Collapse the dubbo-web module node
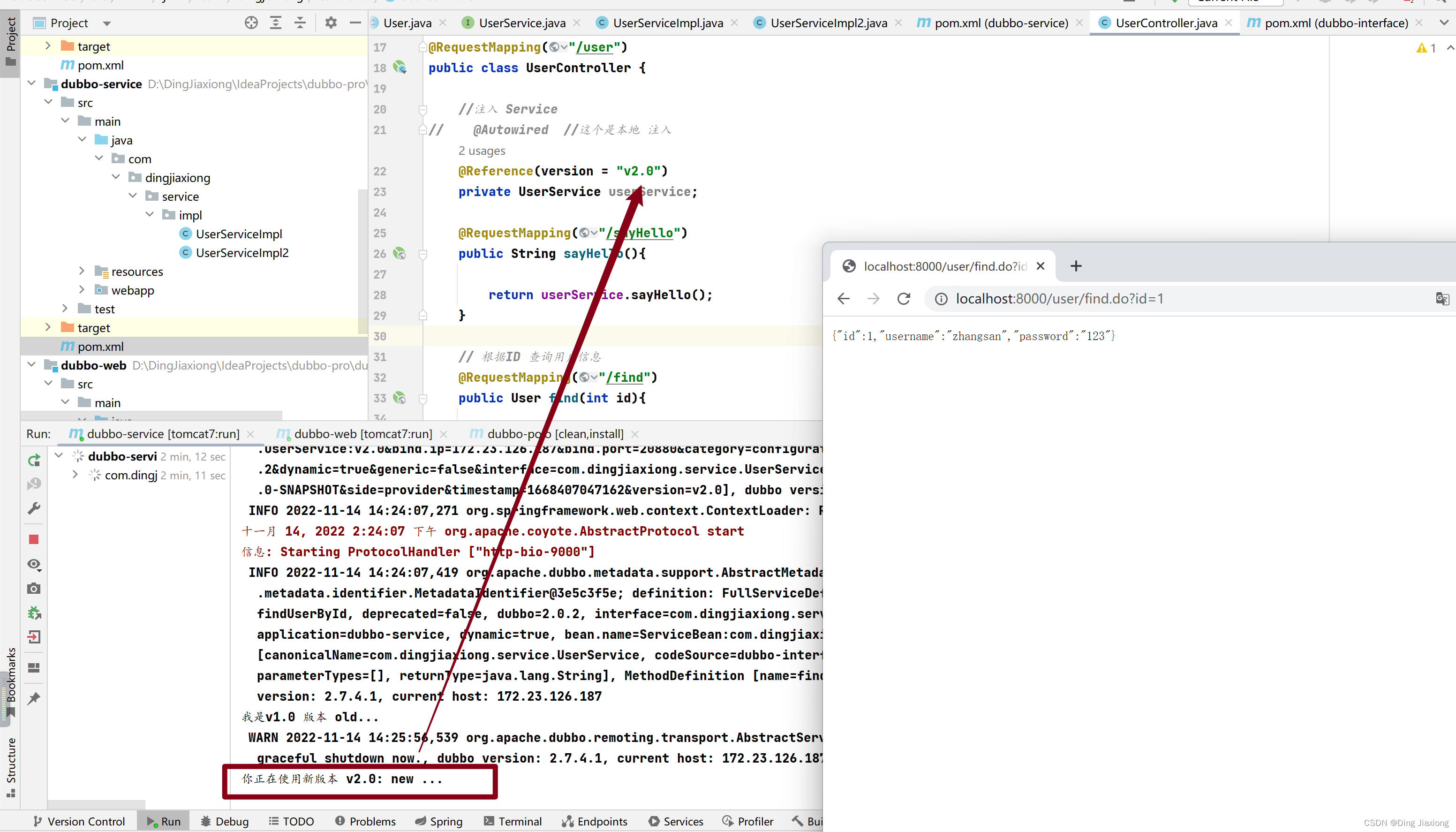 click(32, 364)
